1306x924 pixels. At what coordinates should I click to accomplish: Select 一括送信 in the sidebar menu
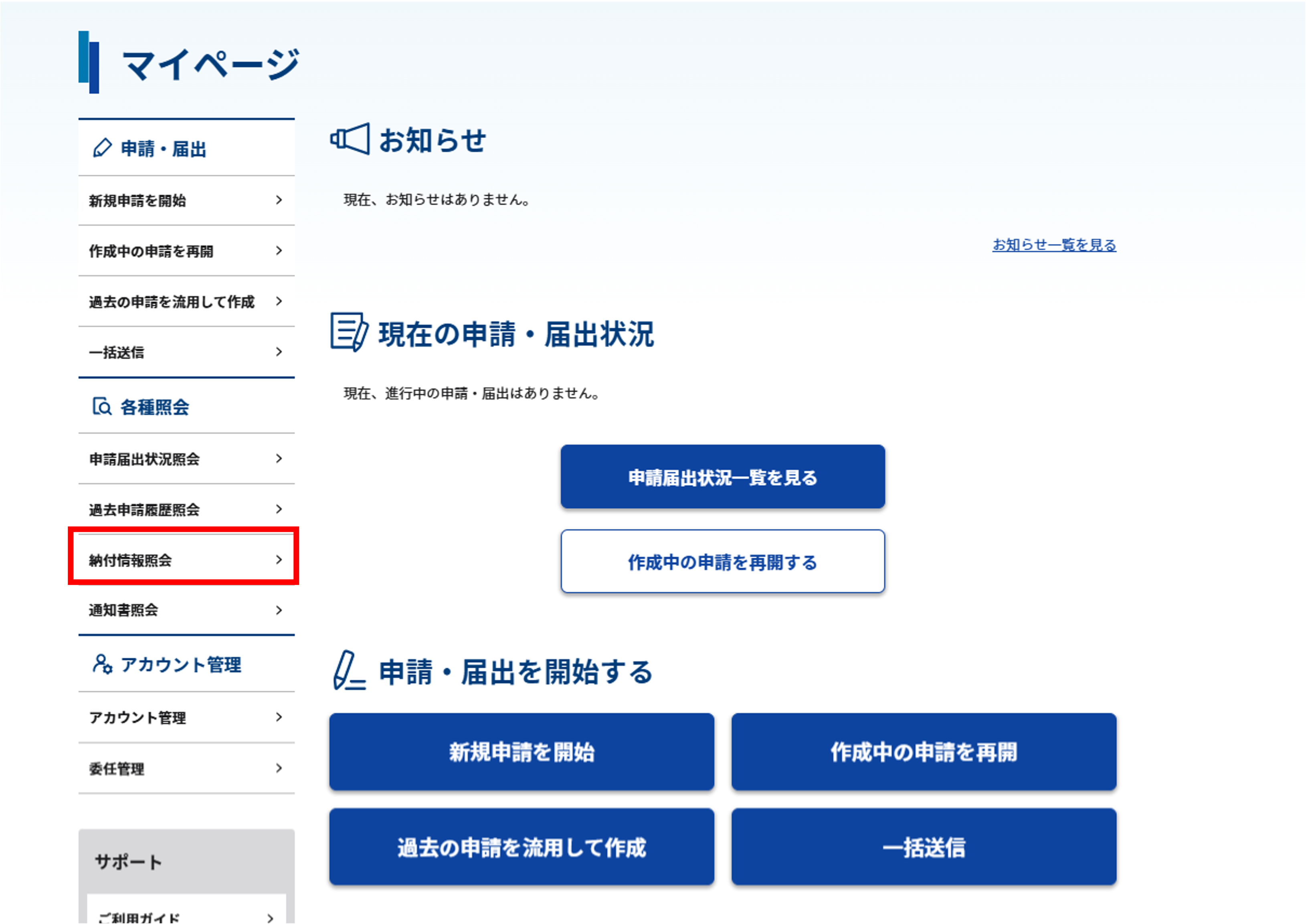[186, 352]
